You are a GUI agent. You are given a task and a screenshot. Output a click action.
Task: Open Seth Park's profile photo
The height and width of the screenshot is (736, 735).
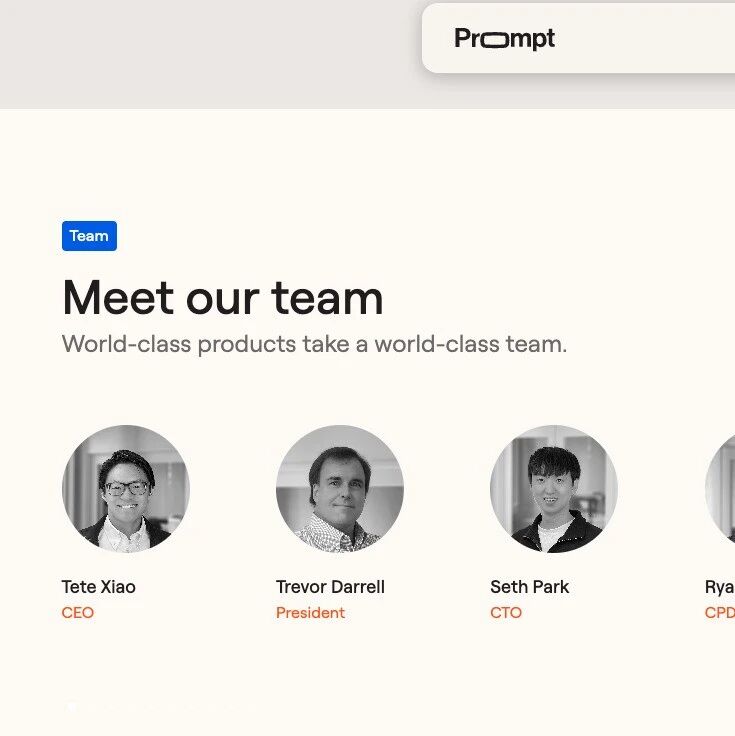[x=554, y=488]
